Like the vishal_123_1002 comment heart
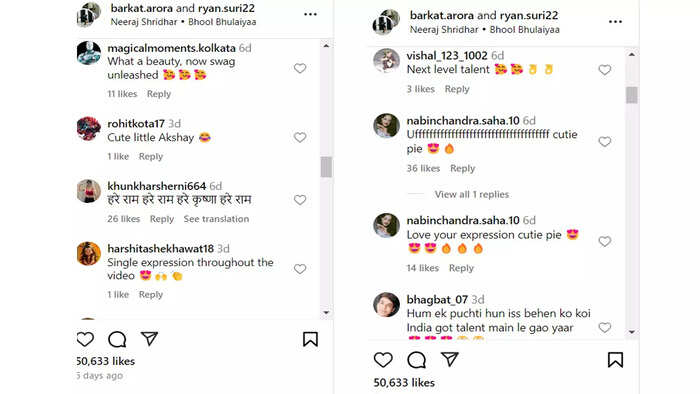 point(604,70)
